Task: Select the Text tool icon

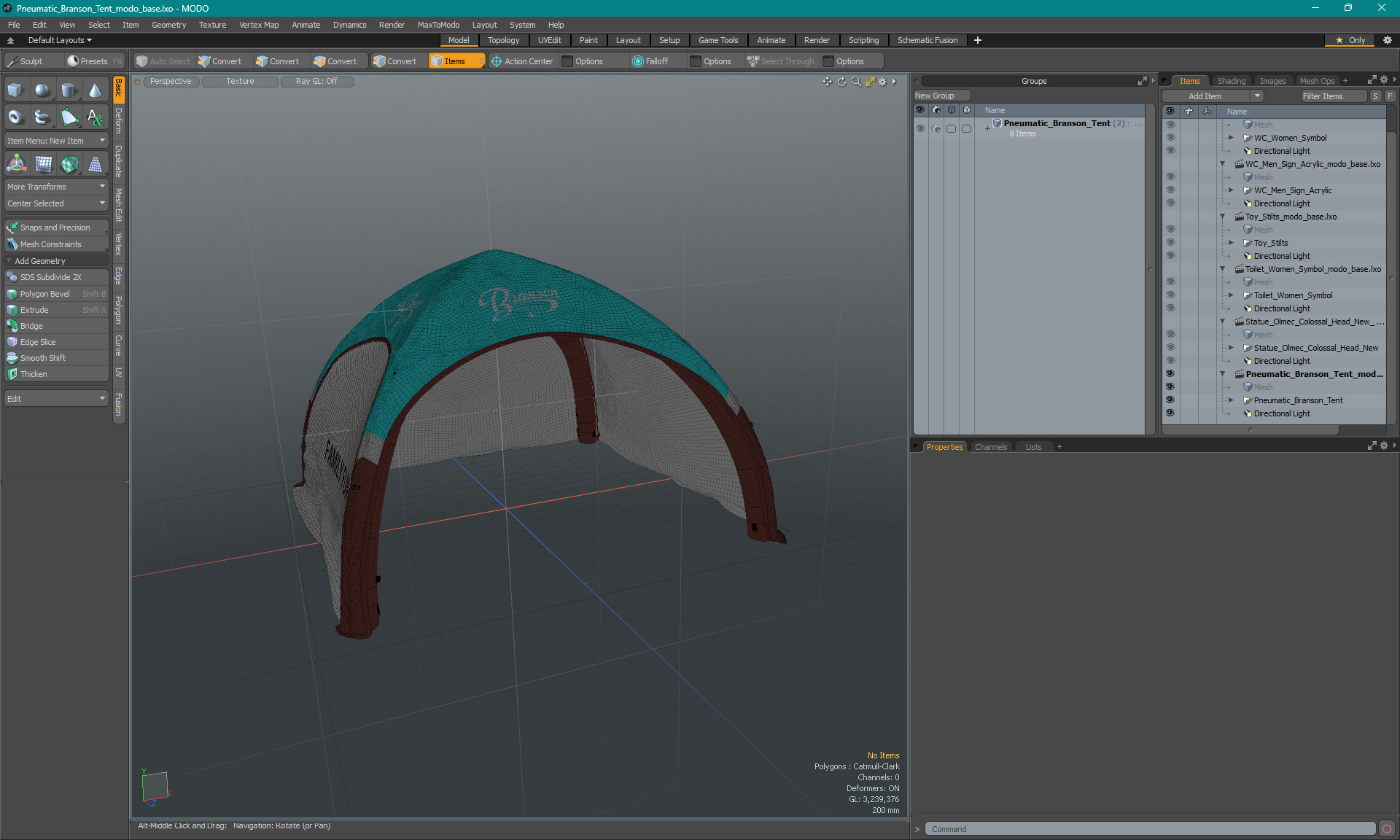Action: tap(95, 117)
